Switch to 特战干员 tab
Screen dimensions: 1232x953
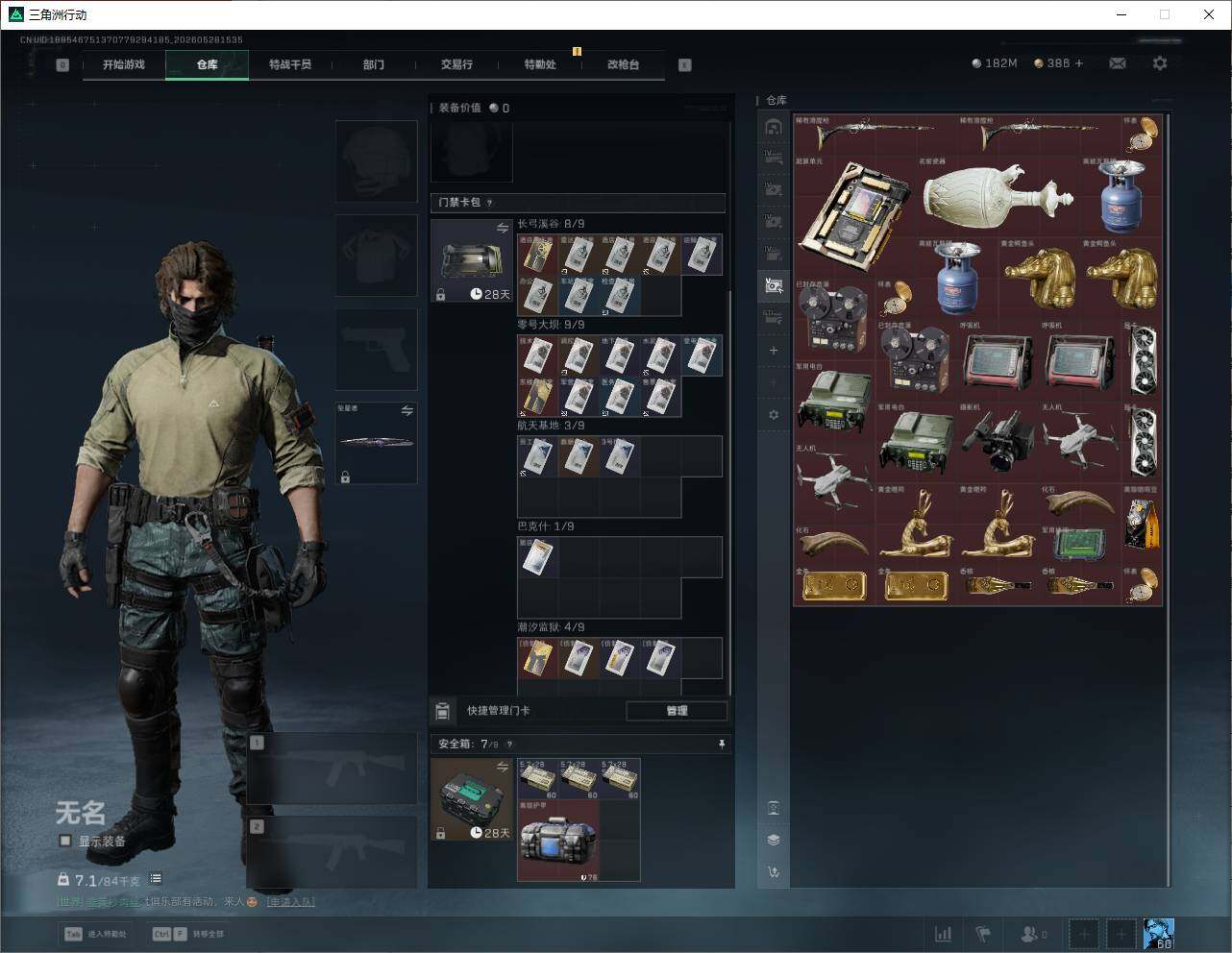point(290,64)
